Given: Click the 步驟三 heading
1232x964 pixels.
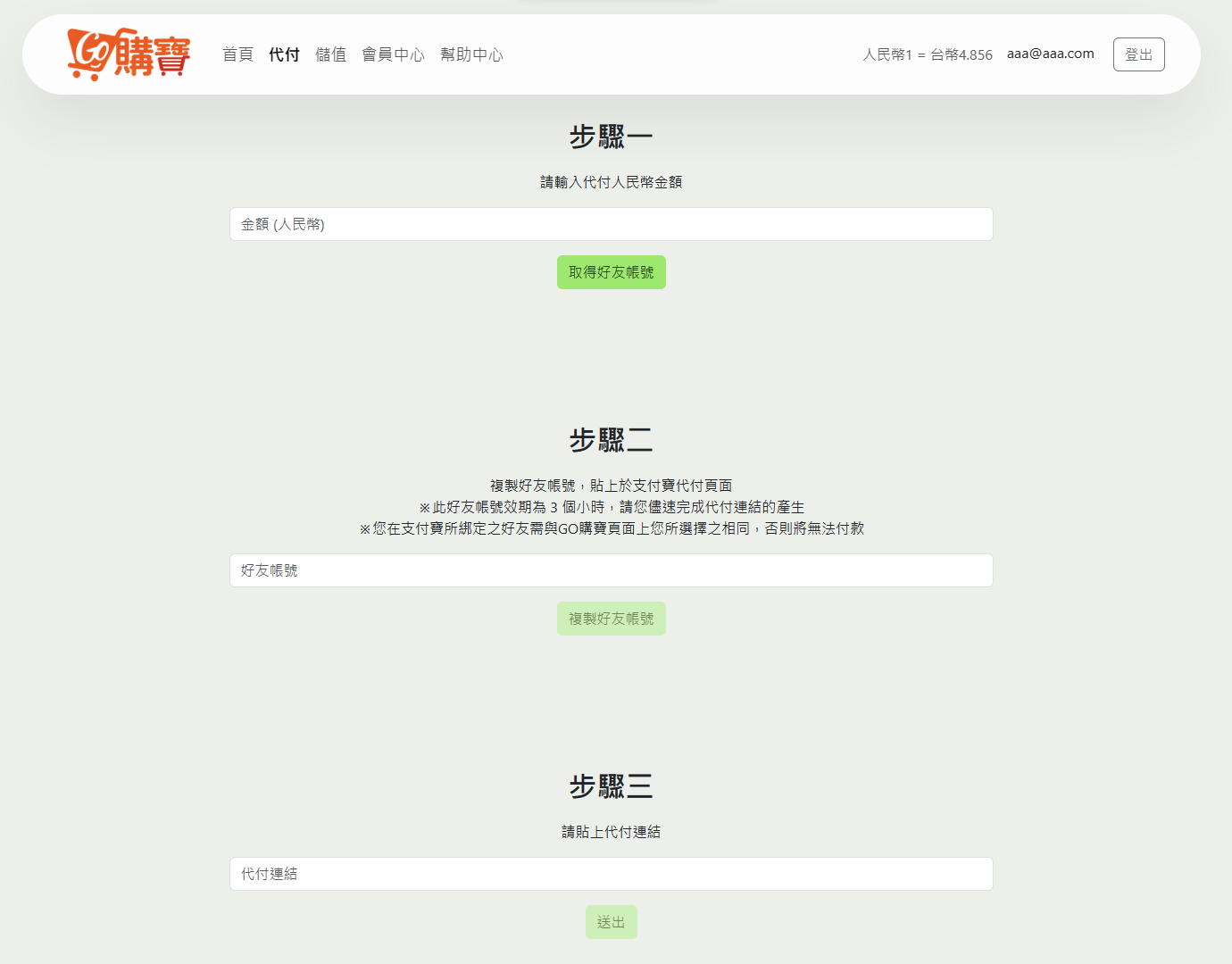Looking at the screenshot, I should [x=611, y=787].
